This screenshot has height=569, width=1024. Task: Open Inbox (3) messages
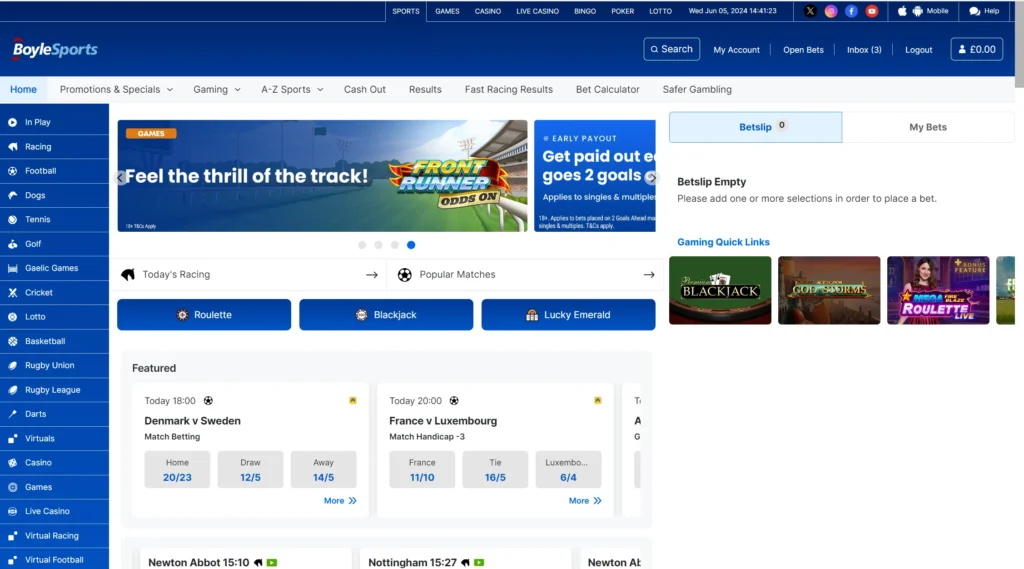click(x=864, y=50)
